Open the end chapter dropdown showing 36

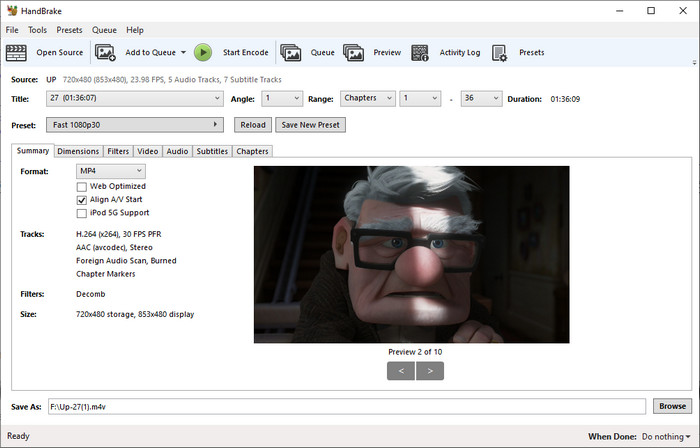(x=481, y=99)
